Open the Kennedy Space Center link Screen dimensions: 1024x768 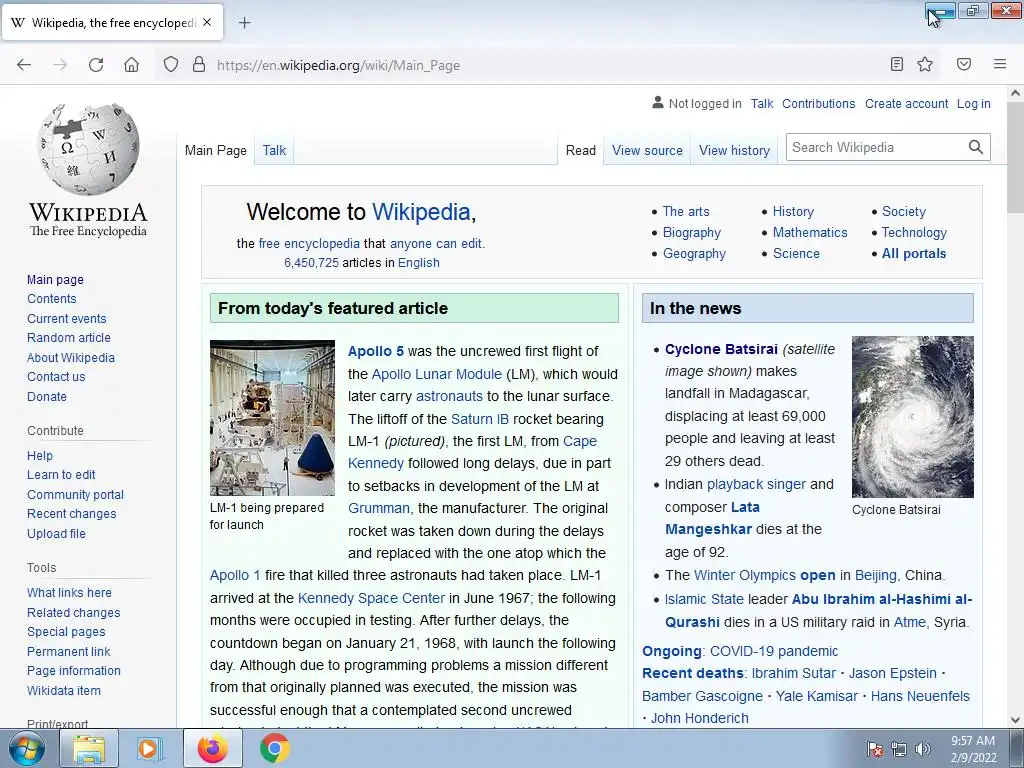[371, 598]
